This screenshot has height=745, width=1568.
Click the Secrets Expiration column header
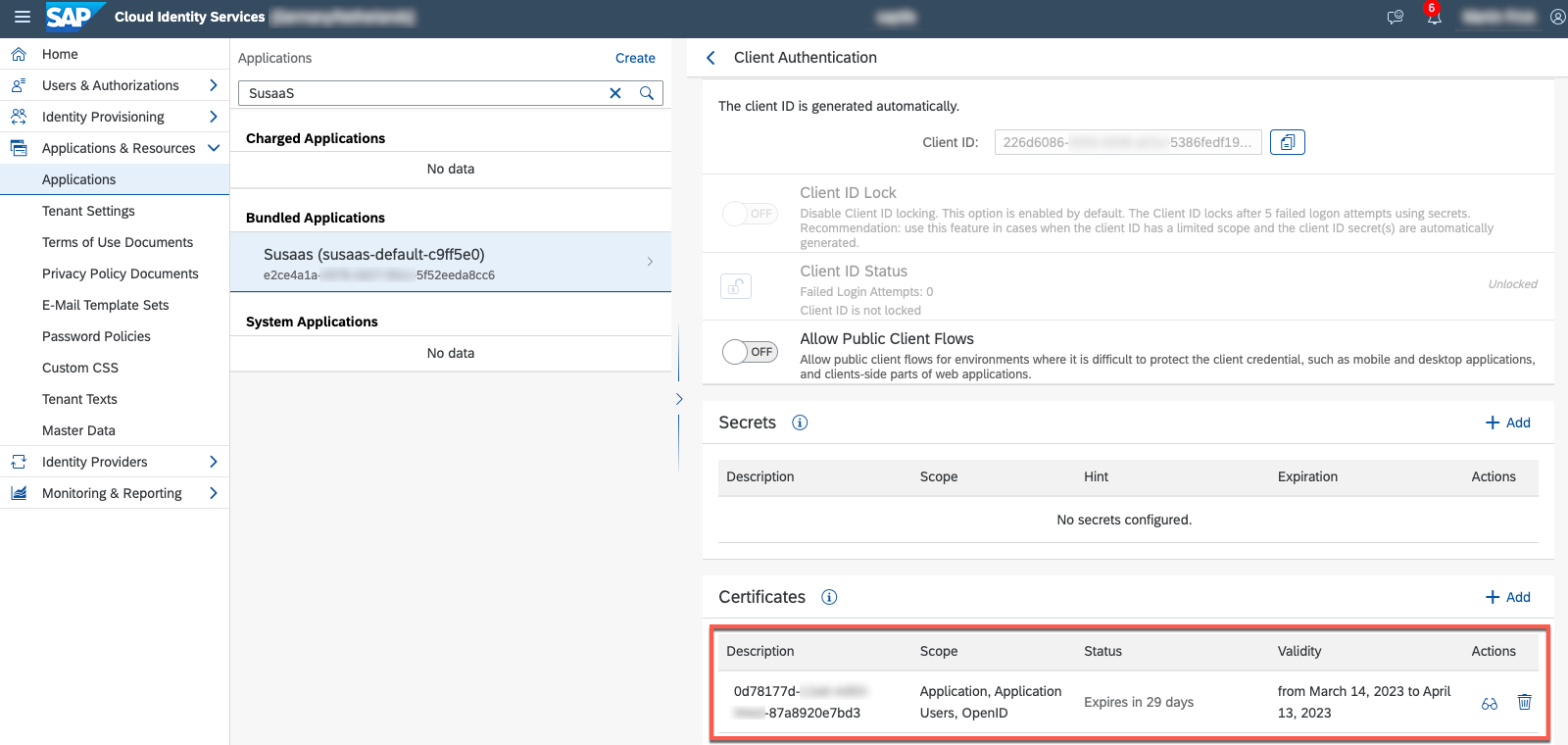point(1307,476)
